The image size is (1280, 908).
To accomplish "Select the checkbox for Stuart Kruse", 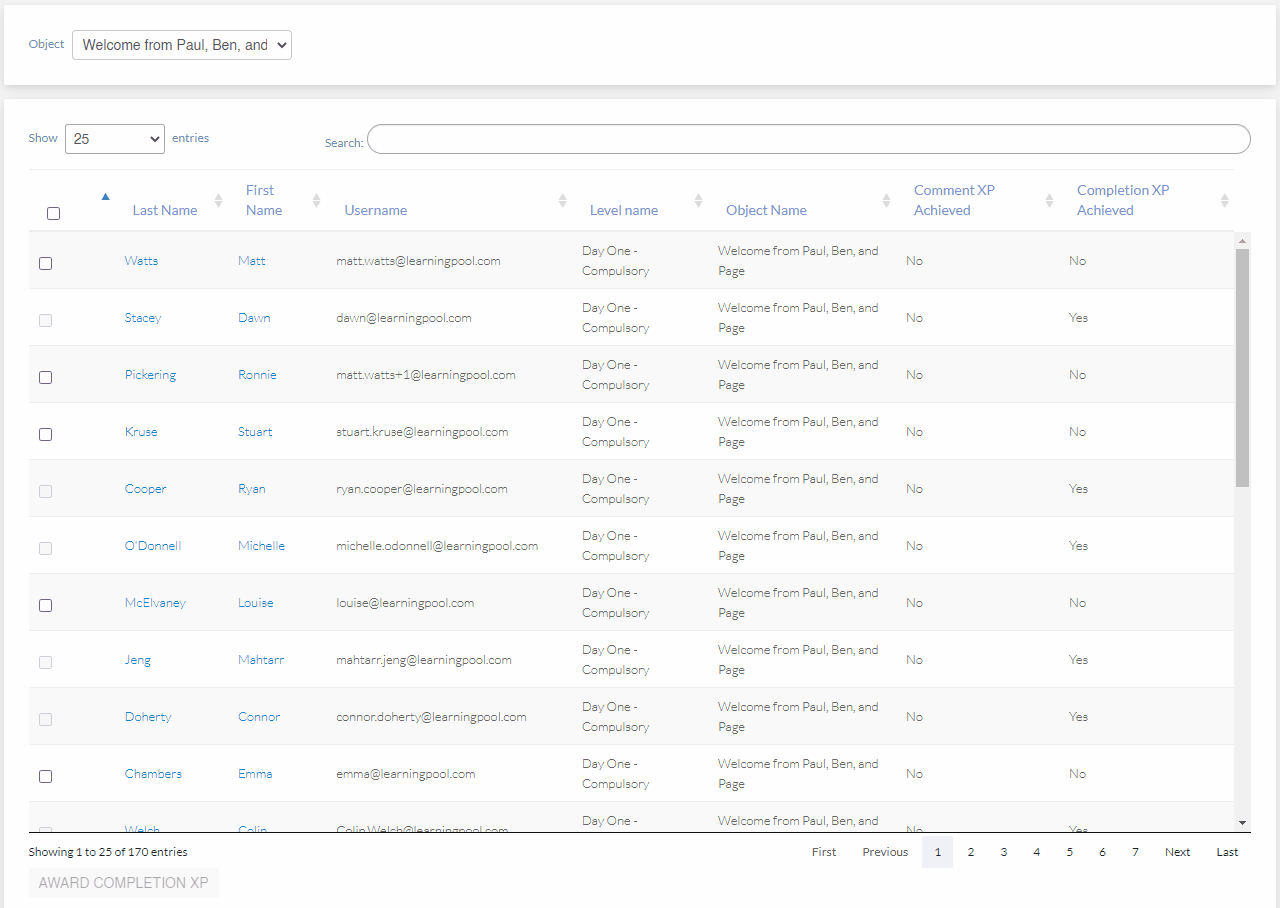I will pos(45,434).
